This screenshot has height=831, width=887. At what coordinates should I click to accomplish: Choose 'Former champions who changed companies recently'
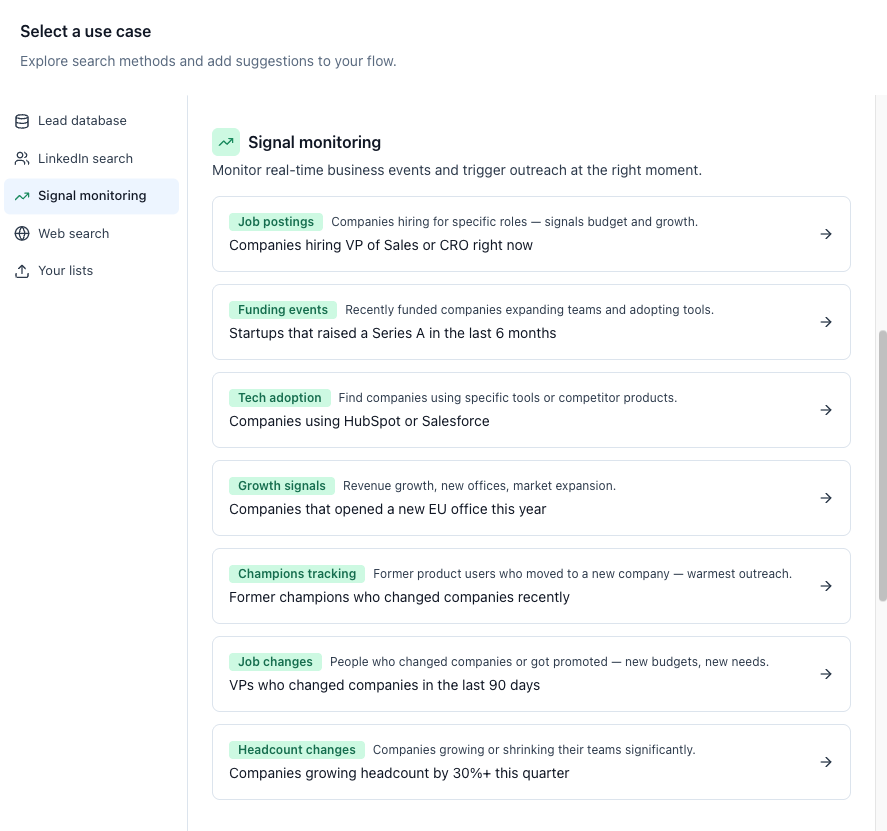pyautogui.click(x=399, y=597)
